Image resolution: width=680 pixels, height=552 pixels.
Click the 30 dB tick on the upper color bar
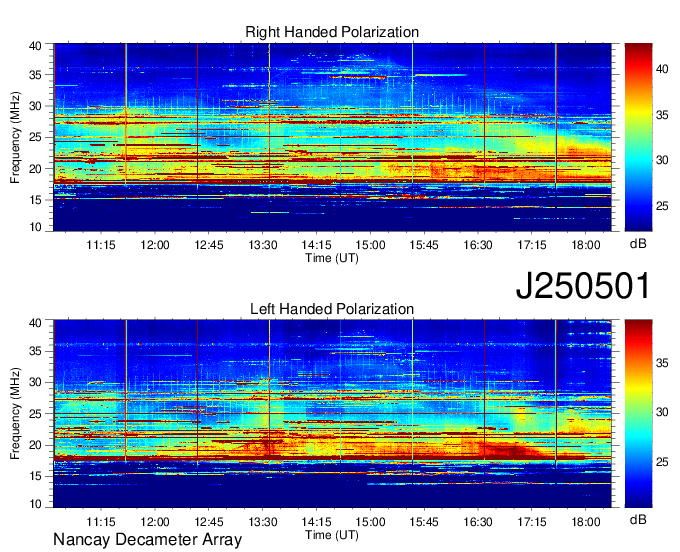point(662,160)
